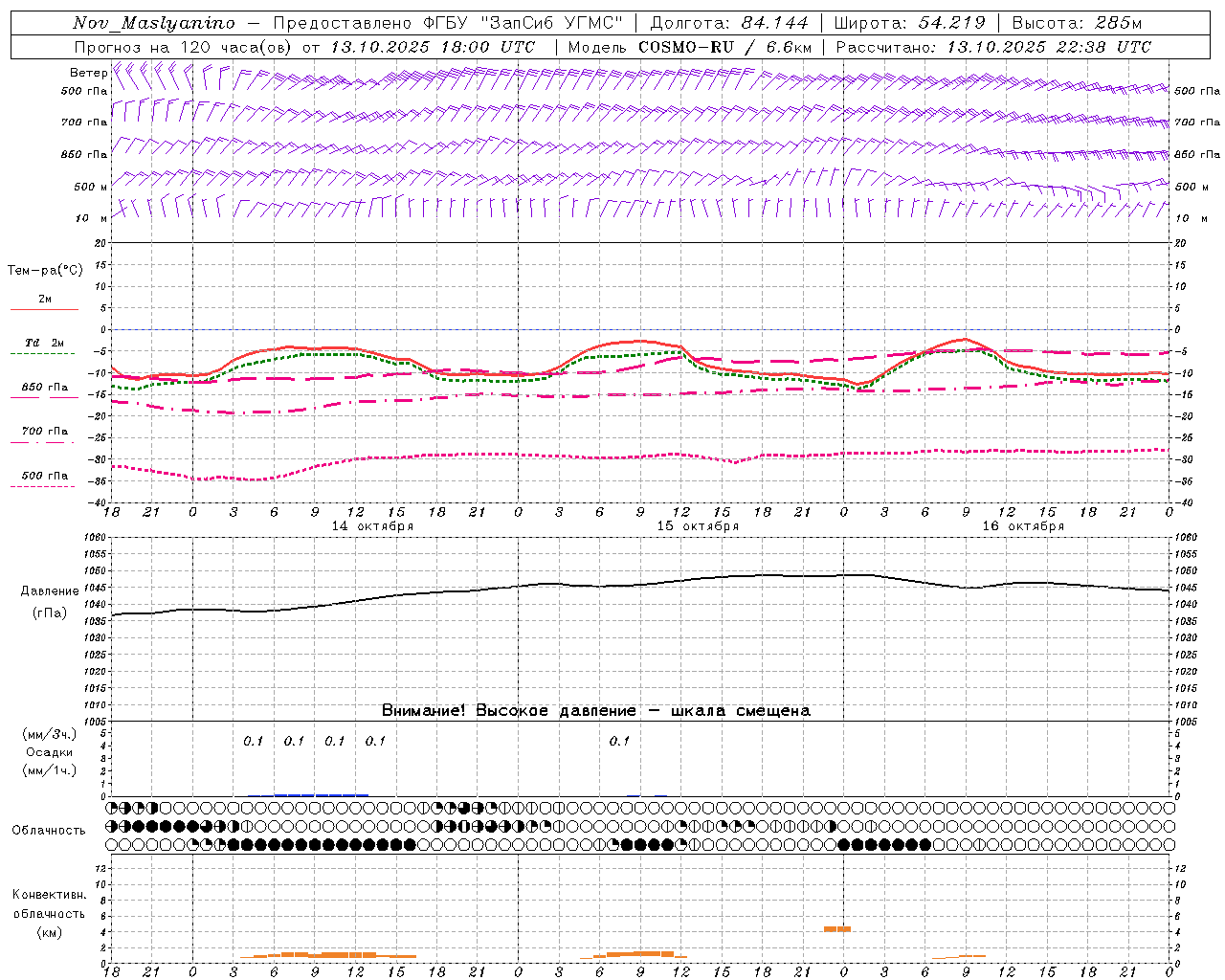Viewport: 1225px width, 980px height.
Task: Click the Конвективн. panel label
Action: [49, 895]
